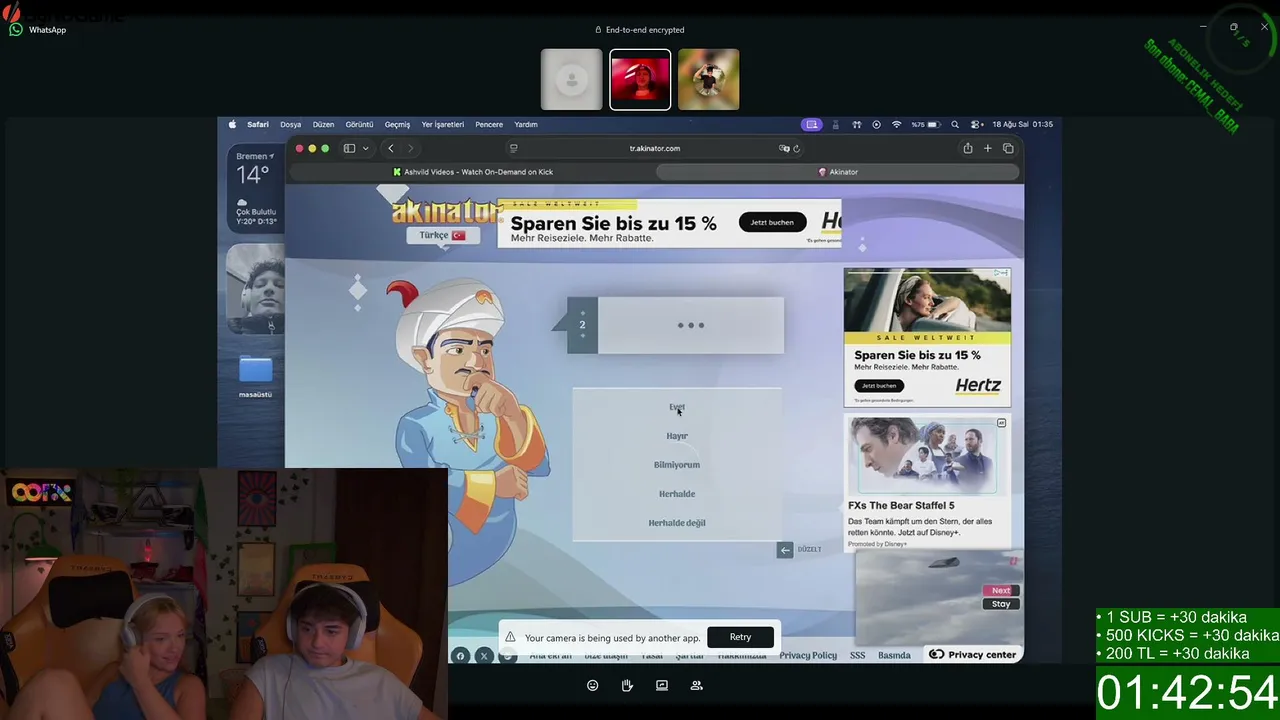The height and width of the screenshot is (720, 1280).
Task: Change the Türkçe language selector
Action: 443,235
